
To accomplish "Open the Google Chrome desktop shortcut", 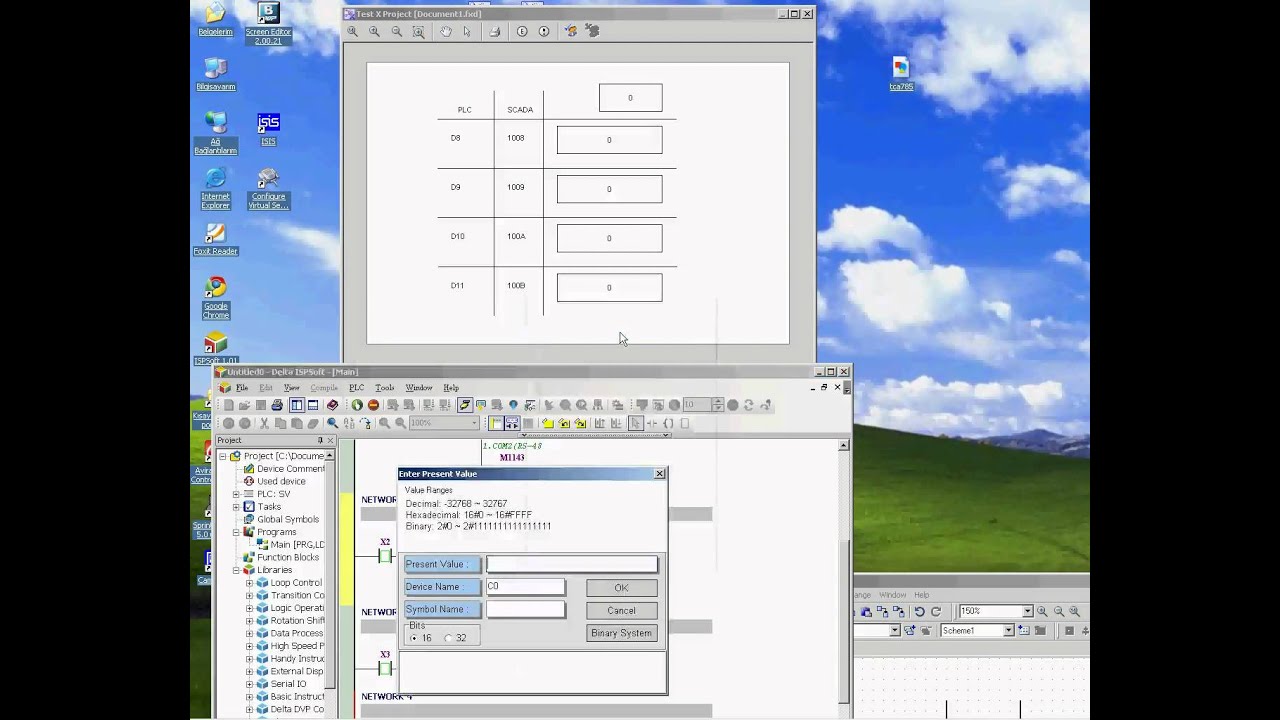I will pyautogui.click(x=215, y=299).
